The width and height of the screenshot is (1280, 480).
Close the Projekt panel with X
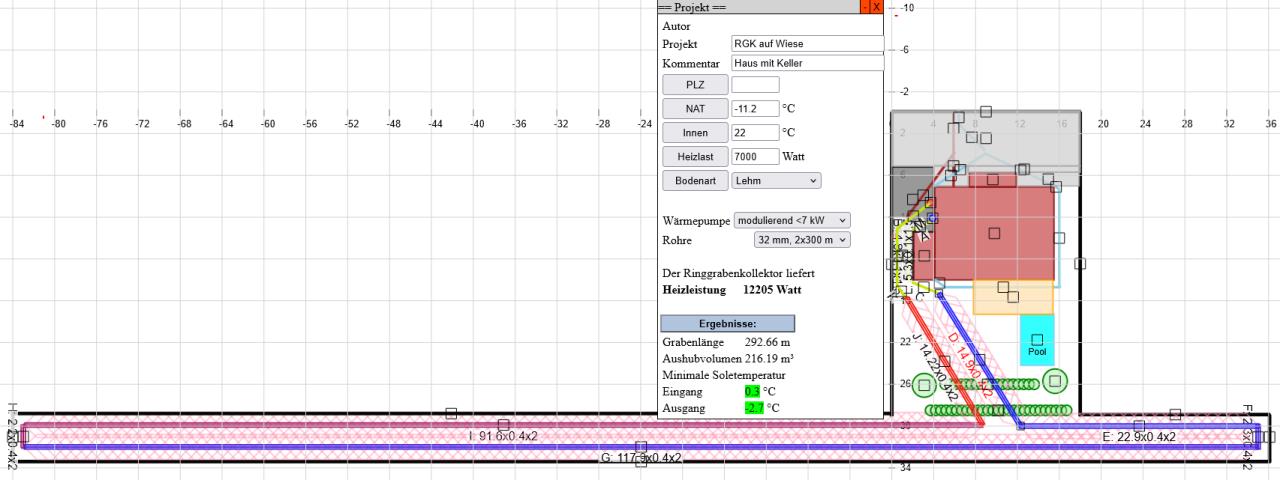(x=877, y=7)
